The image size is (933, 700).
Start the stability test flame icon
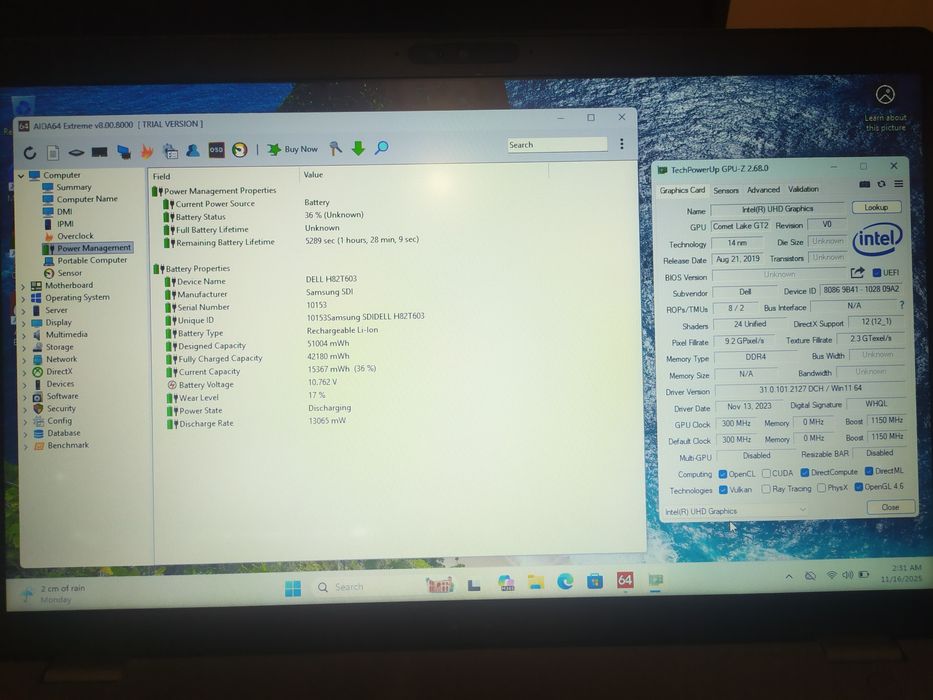point(146,152)
